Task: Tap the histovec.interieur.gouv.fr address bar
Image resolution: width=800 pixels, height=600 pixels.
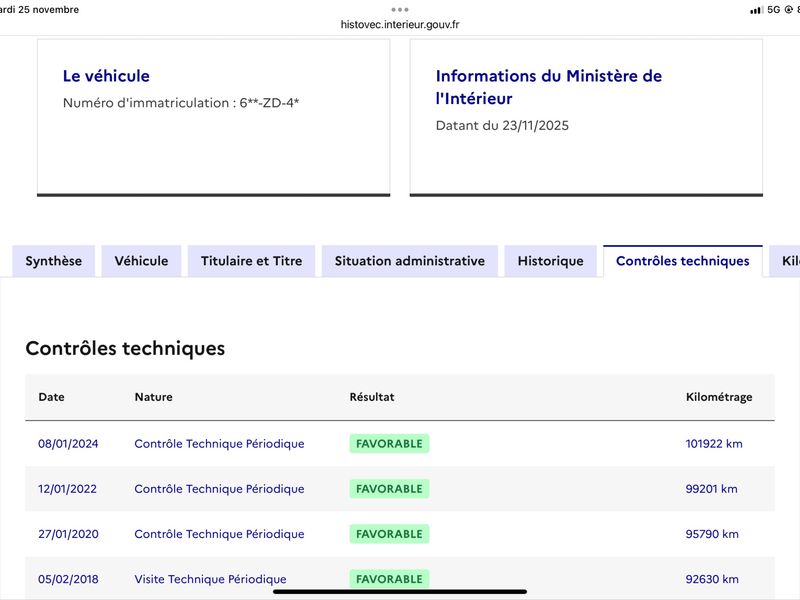Action: point(400,24)
